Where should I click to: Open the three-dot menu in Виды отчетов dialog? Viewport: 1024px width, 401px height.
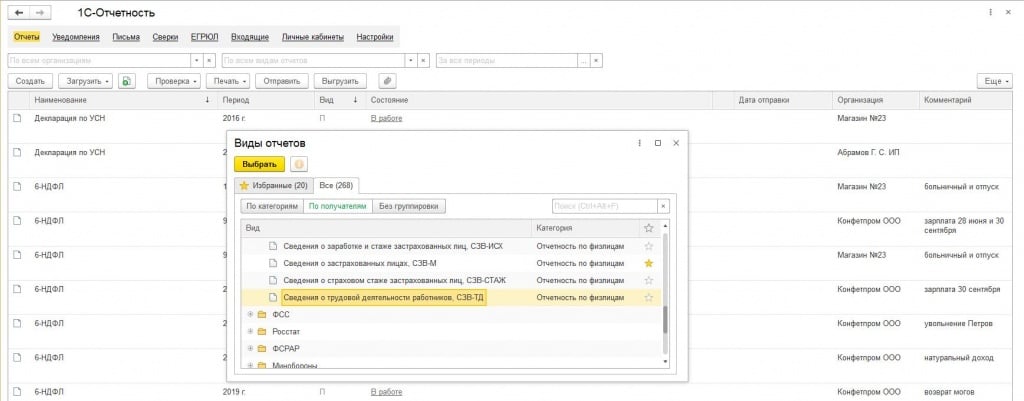(x=639, y=143)
